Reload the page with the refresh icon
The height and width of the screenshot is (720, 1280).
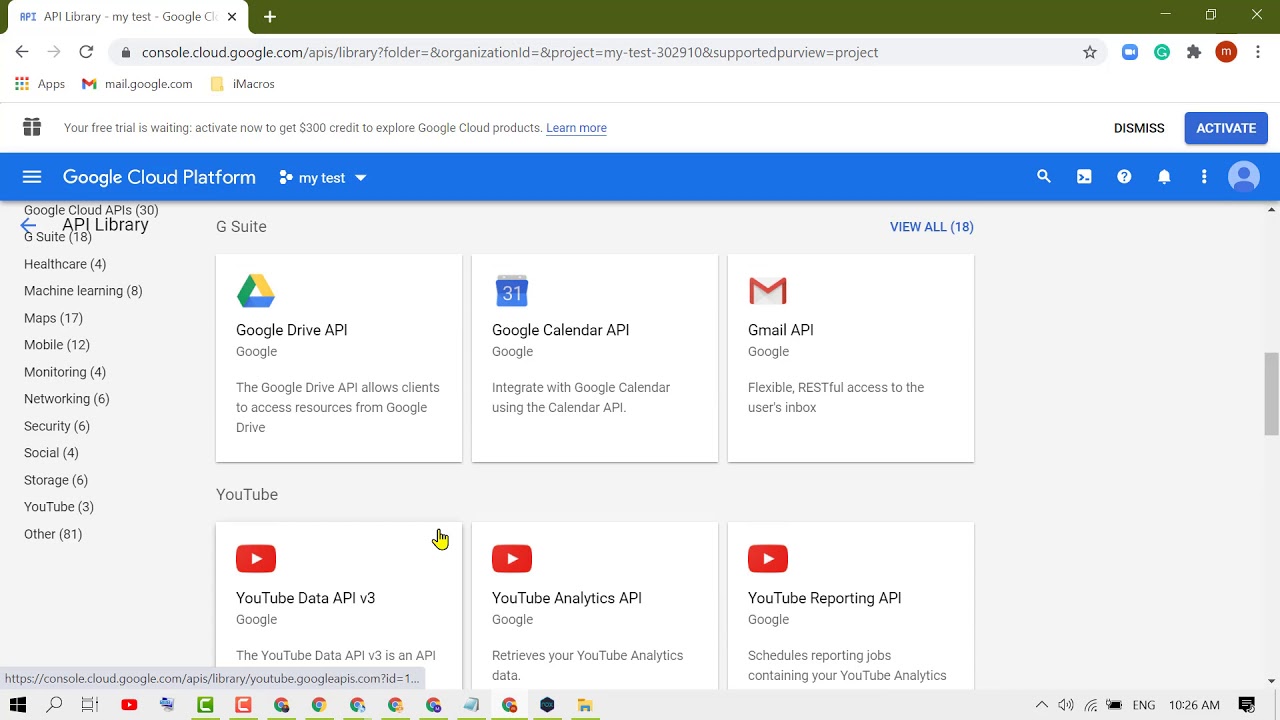86,52
